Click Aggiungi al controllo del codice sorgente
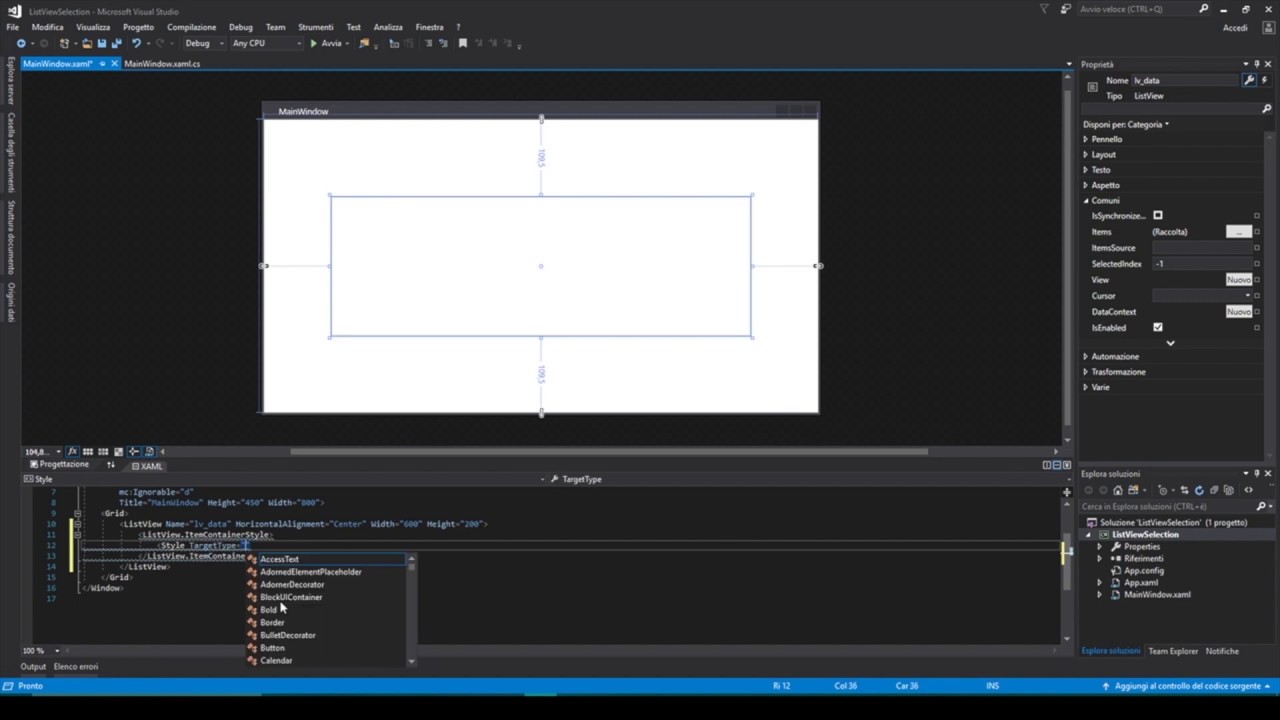 point(1187,686)
